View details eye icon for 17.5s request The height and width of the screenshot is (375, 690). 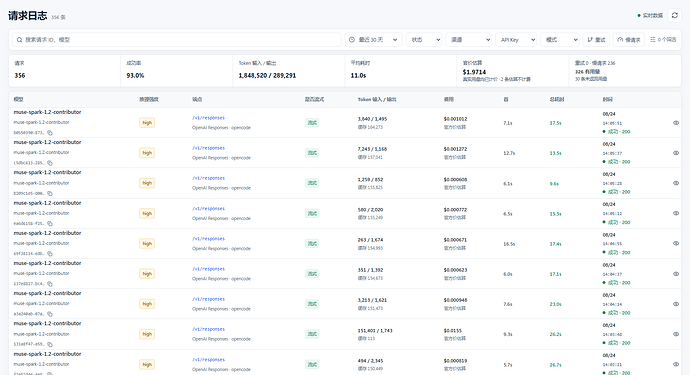(x=676, y=123)
